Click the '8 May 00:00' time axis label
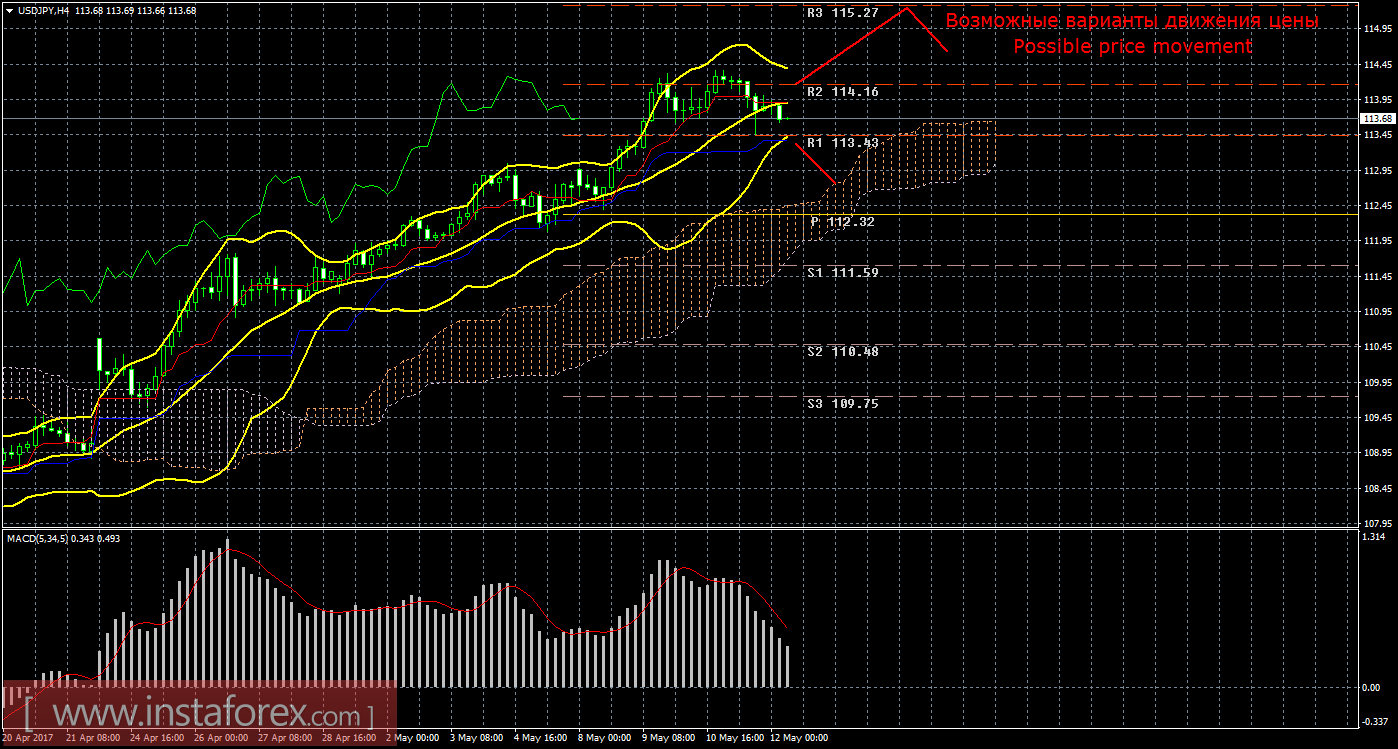The height and width of the screenshot is (749, 1398). tap(604, 738)
